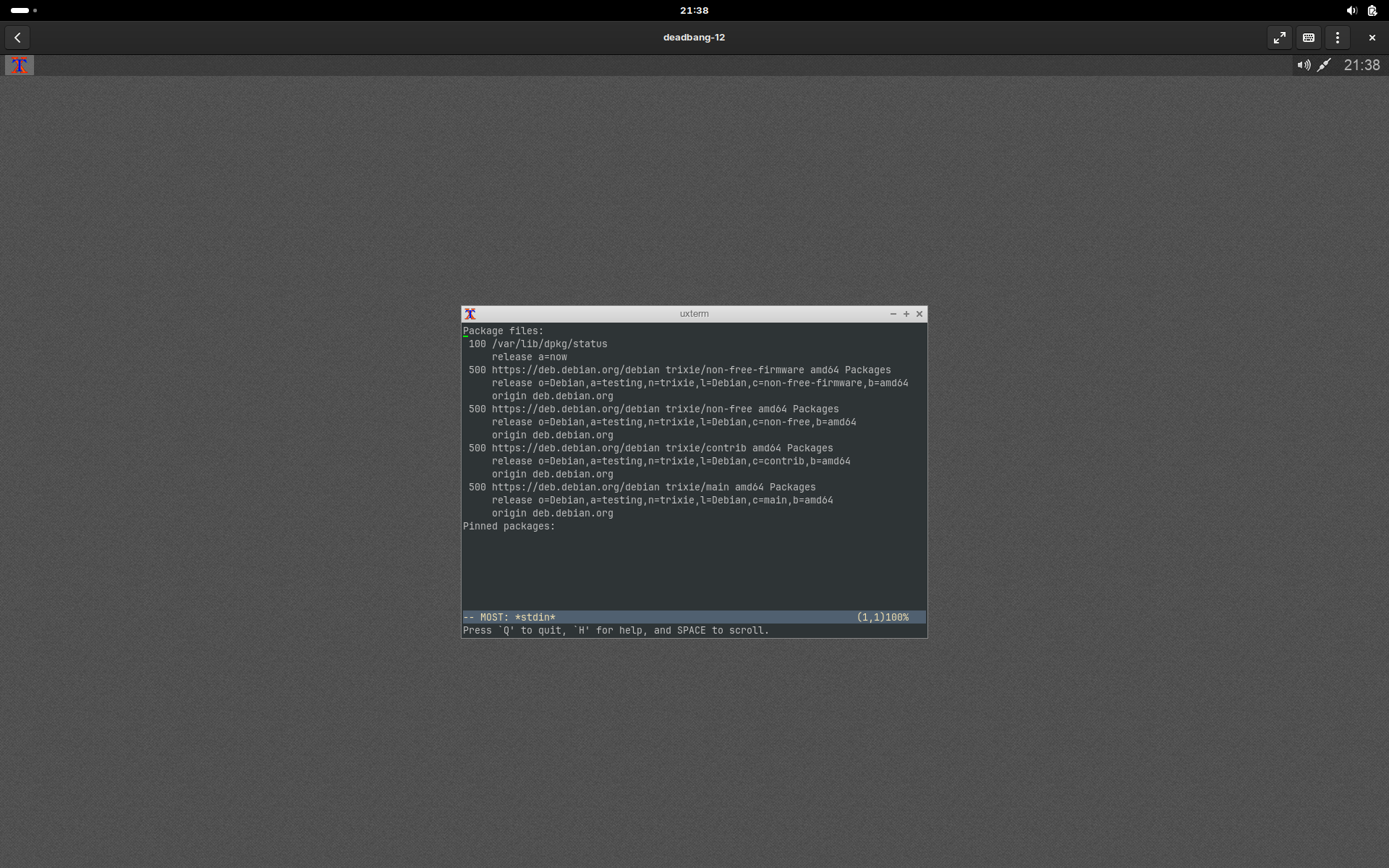This screenshot has width=1389, height=868.
Task: Click the uxterm title bar text
Action: (694, 314)
